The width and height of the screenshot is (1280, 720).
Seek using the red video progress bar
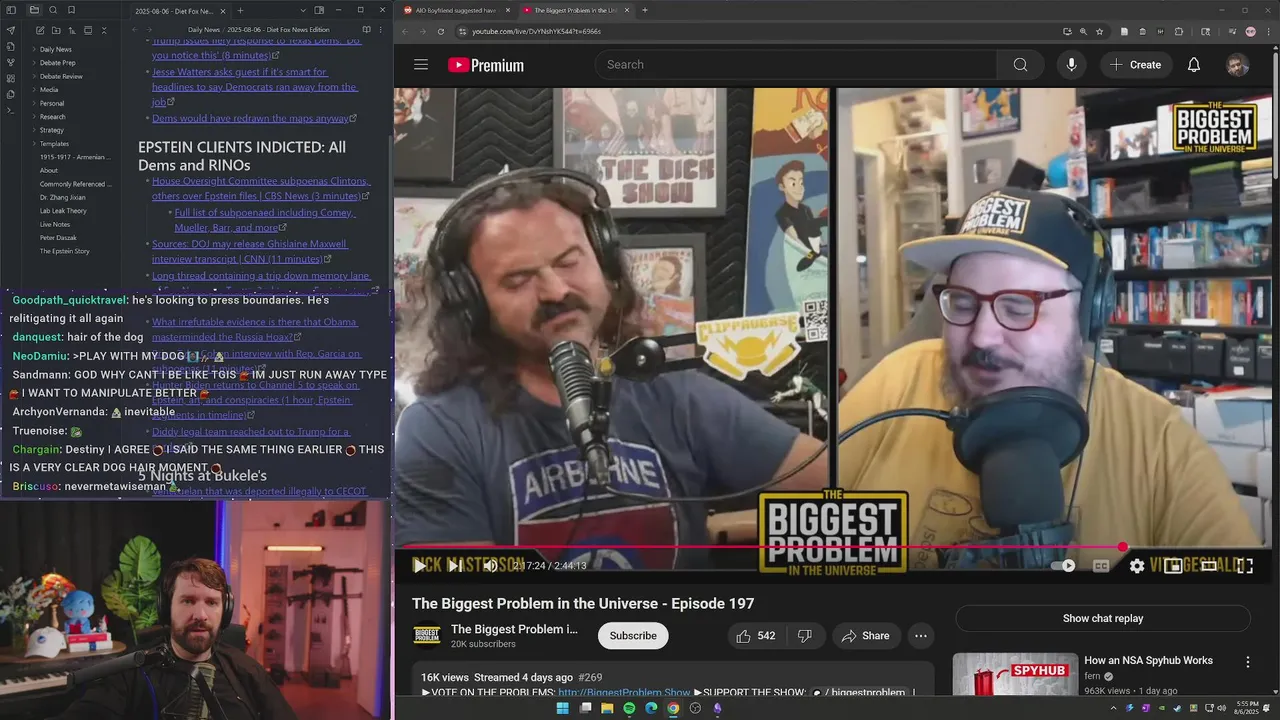coord(832,548)
